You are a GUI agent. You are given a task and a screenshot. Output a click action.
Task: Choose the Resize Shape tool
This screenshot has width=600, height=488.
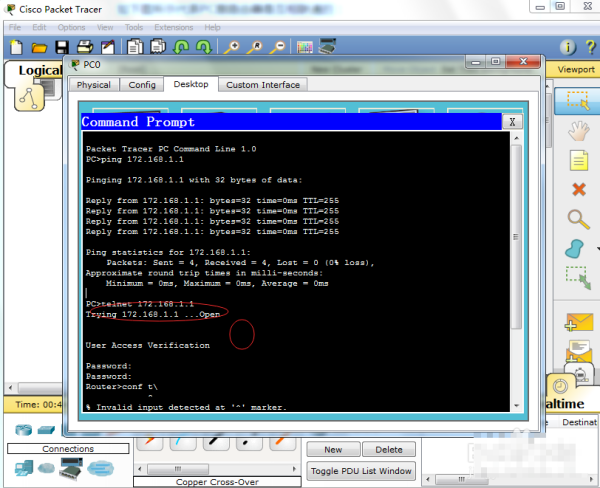coord(578,277)
